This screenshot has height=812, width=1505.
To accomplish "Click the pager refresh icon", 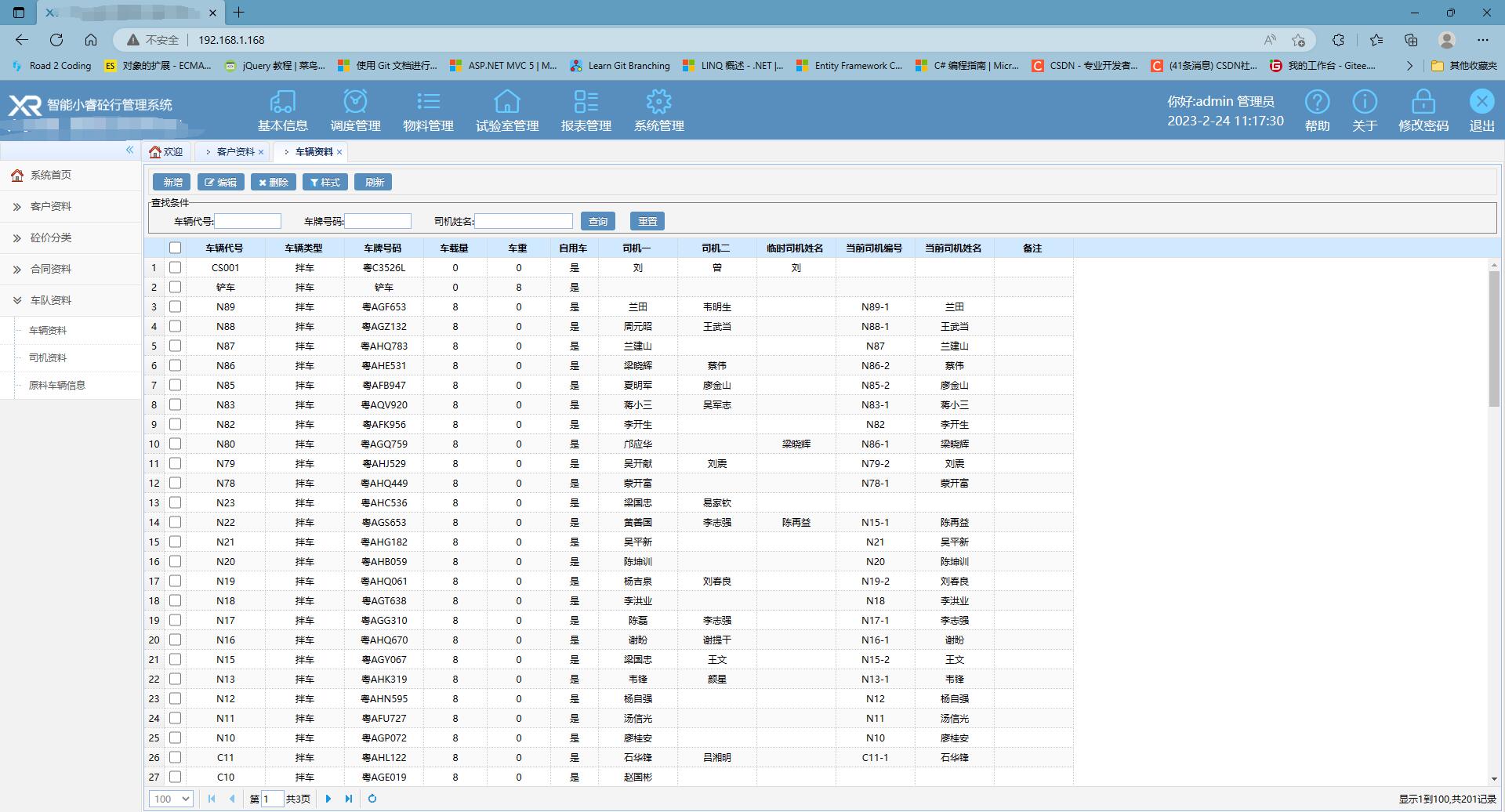I will [372, 799].
